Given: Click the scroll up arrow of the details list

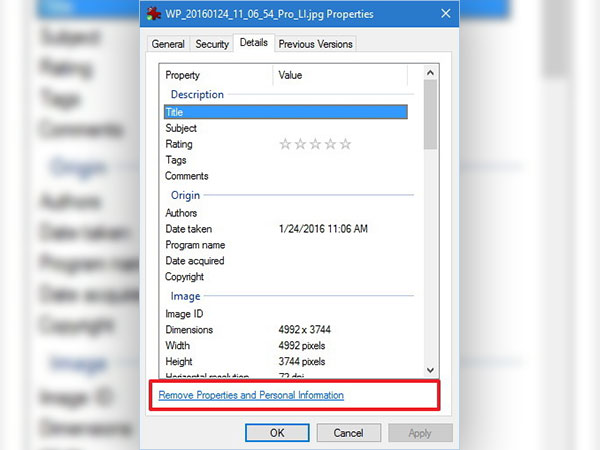Looking at the screenshot, I should tap(430, 70).
